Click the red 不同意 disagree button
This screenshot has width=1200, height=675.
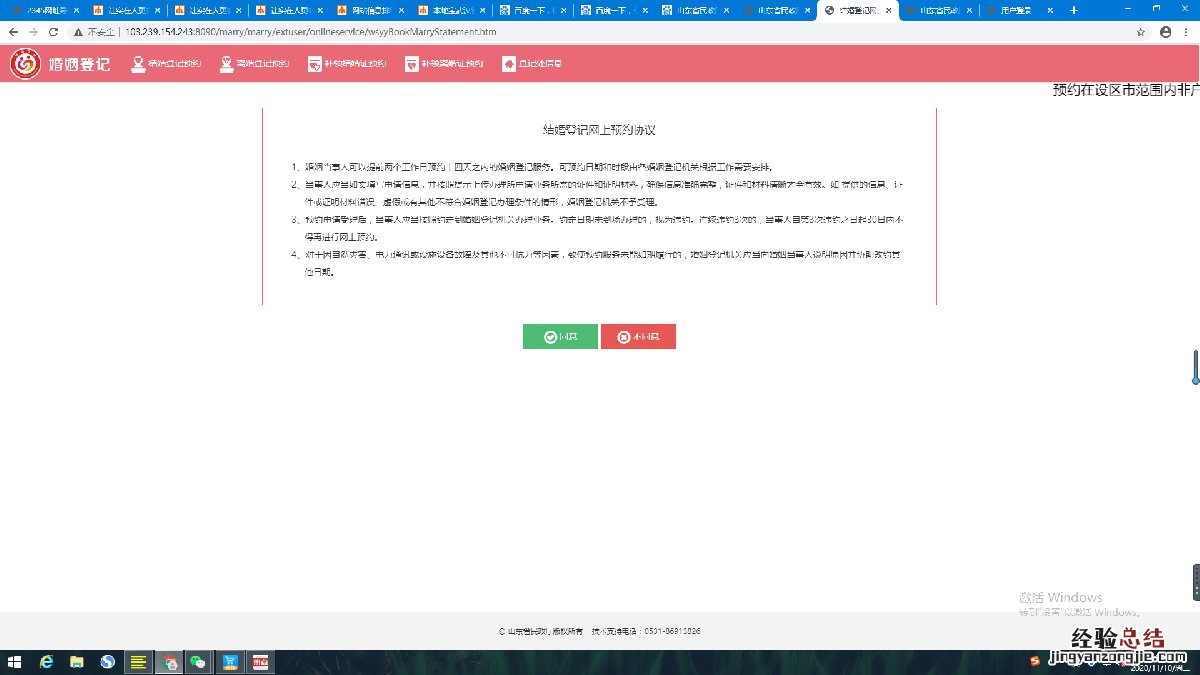pos(638,337)
